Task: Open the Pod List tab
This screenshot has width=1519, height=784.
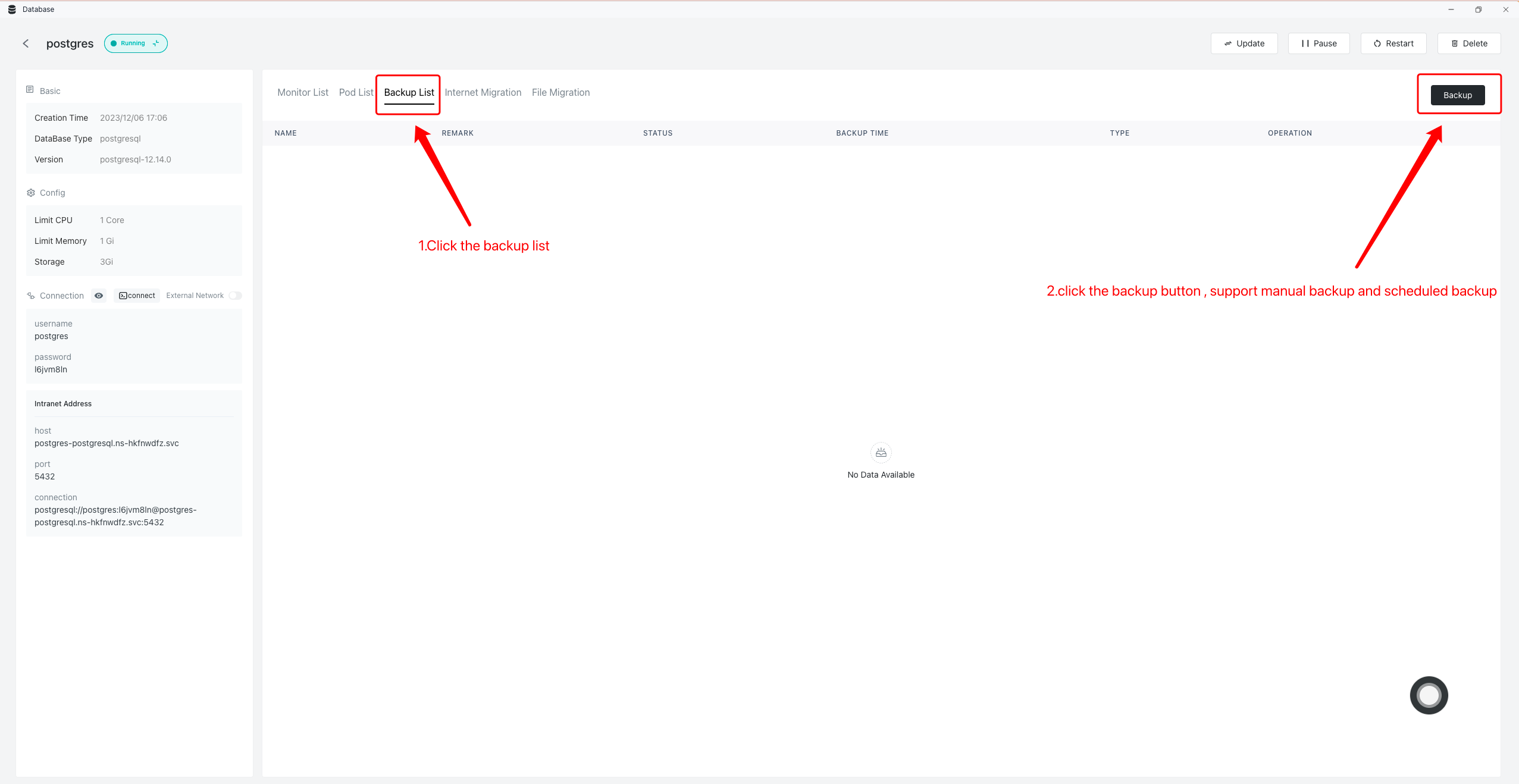Action: tap(356, 92)
